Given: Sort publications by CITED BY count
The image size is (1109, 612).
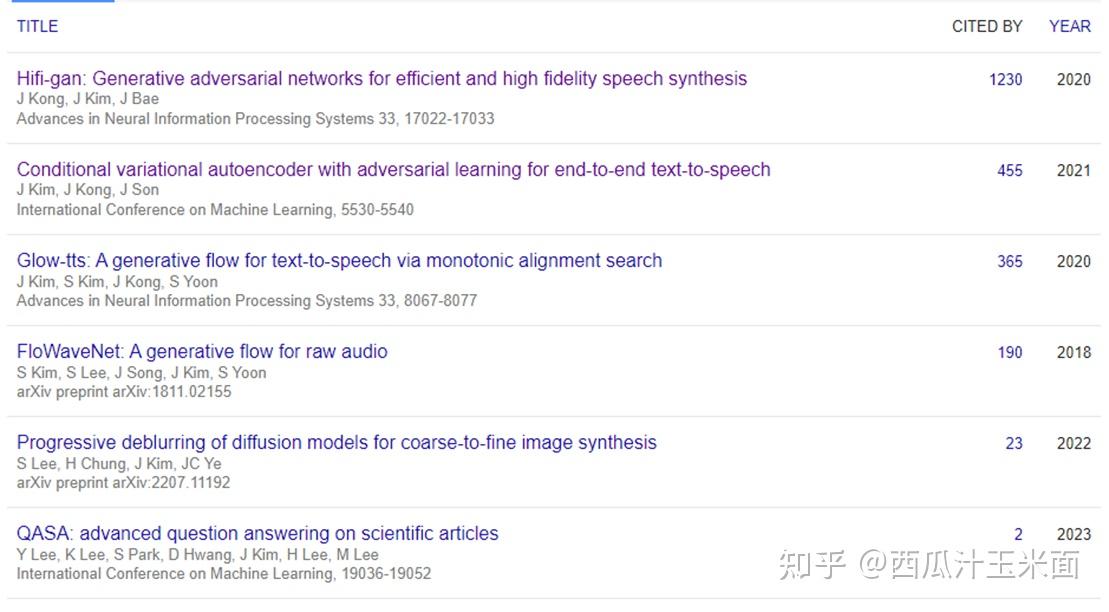Looking at the screenshot, I should [987, 26].
